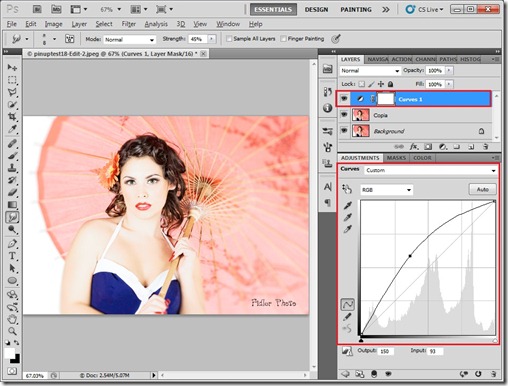Click the Auto button in Curves
508x386 pixels.
[x=483, y=189]
